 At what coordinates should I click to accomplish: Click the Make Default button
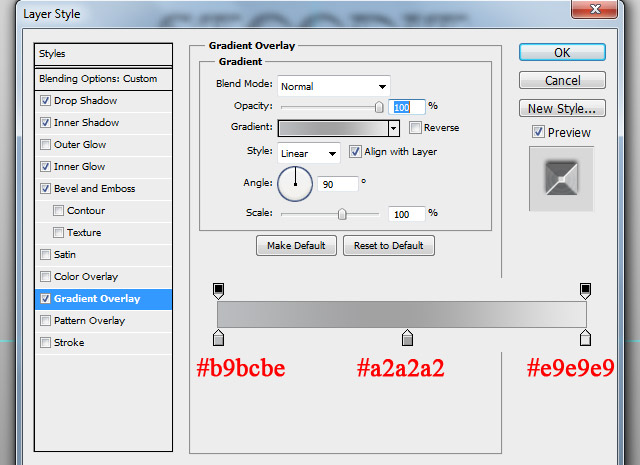coord(296,245)
